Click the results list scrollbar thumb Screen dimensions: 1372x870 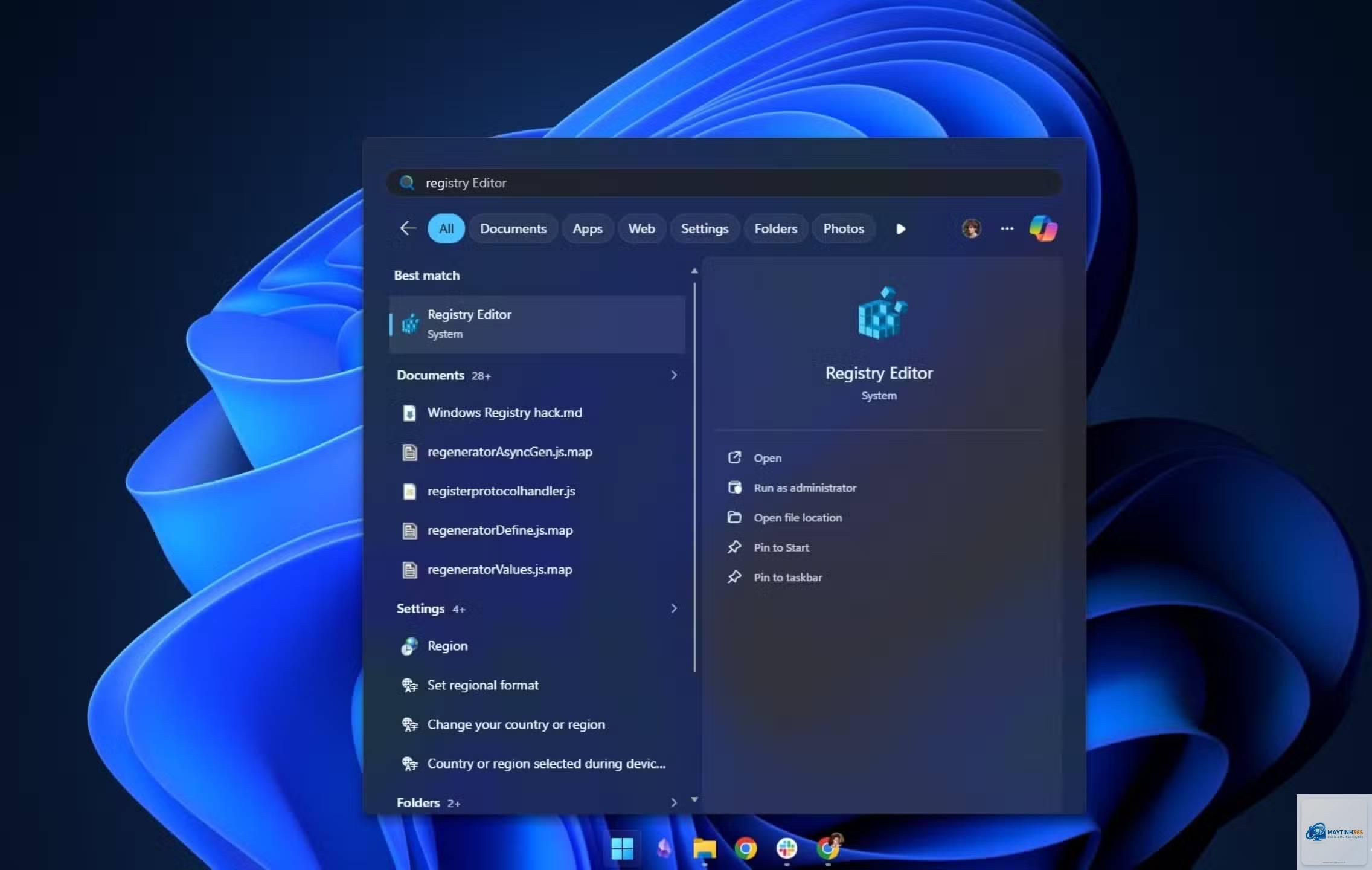[694, 477]
